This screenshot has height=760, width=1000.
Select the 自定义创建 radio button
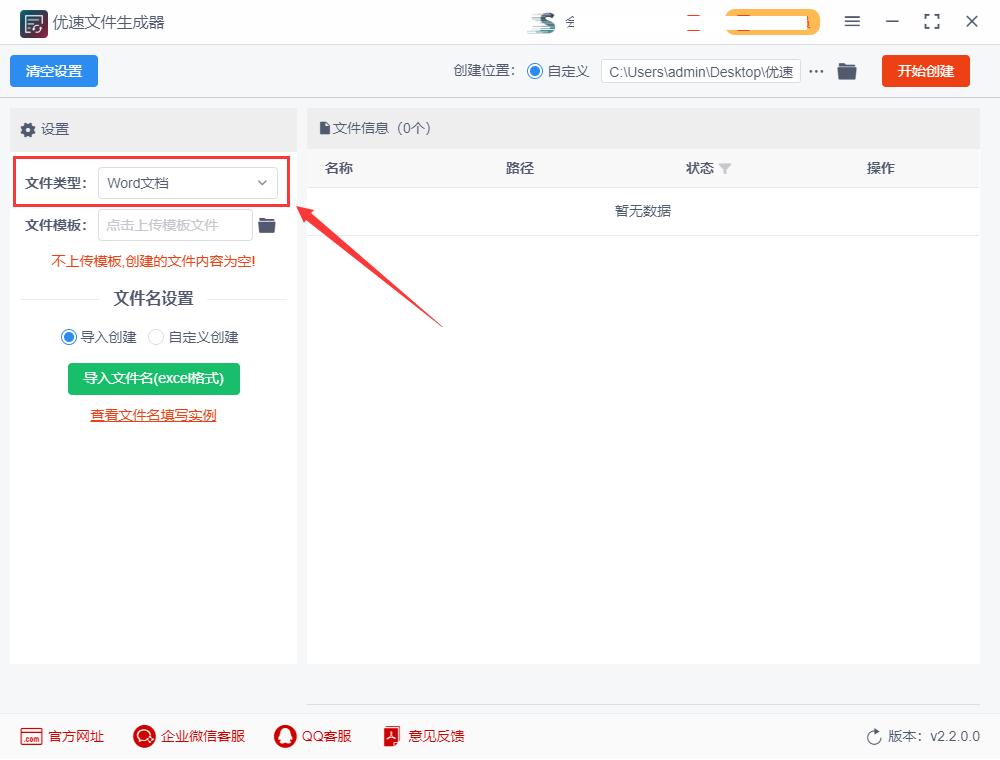pyautogui.click(x=156, y=337)
